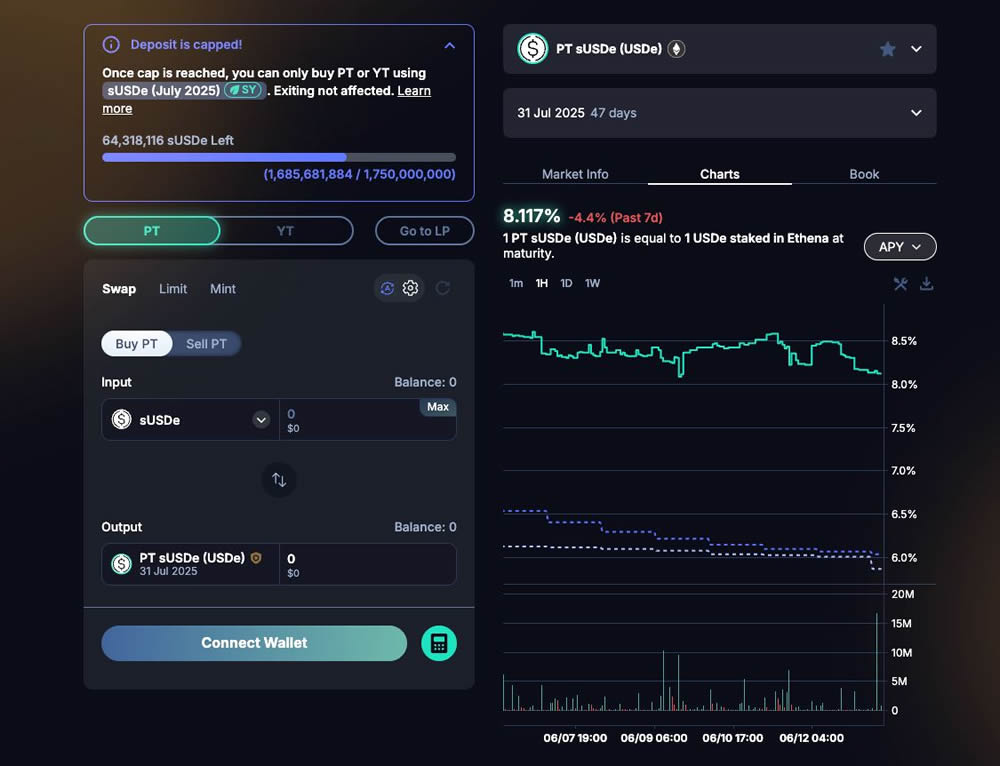Open the swap settings gear
The image size is (1000, 766).
410,288
